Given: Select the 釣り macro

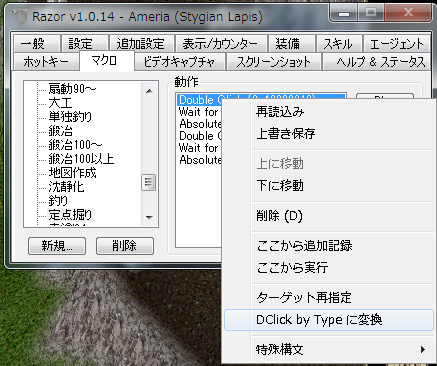Looking at the screenshot, I should click(58, 201).
